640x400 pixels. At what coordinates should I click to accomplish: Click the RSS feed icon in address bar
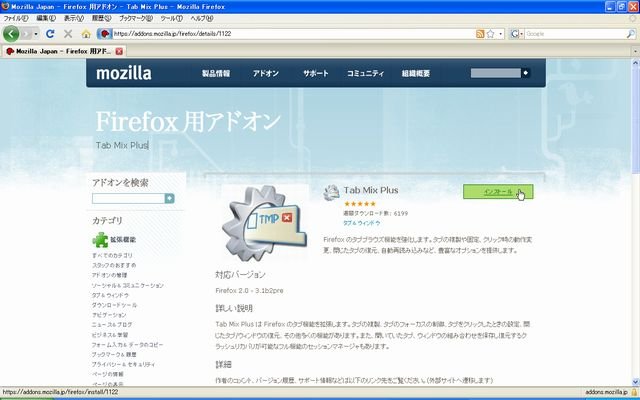[x=480, y=34]
